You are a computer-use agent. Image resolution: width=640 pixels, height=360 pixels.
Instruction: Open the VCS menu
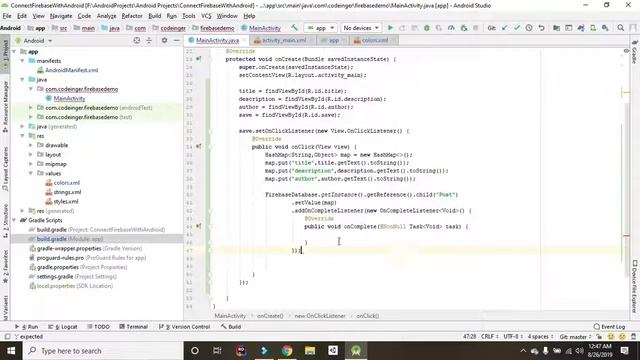tap(206, 16)
